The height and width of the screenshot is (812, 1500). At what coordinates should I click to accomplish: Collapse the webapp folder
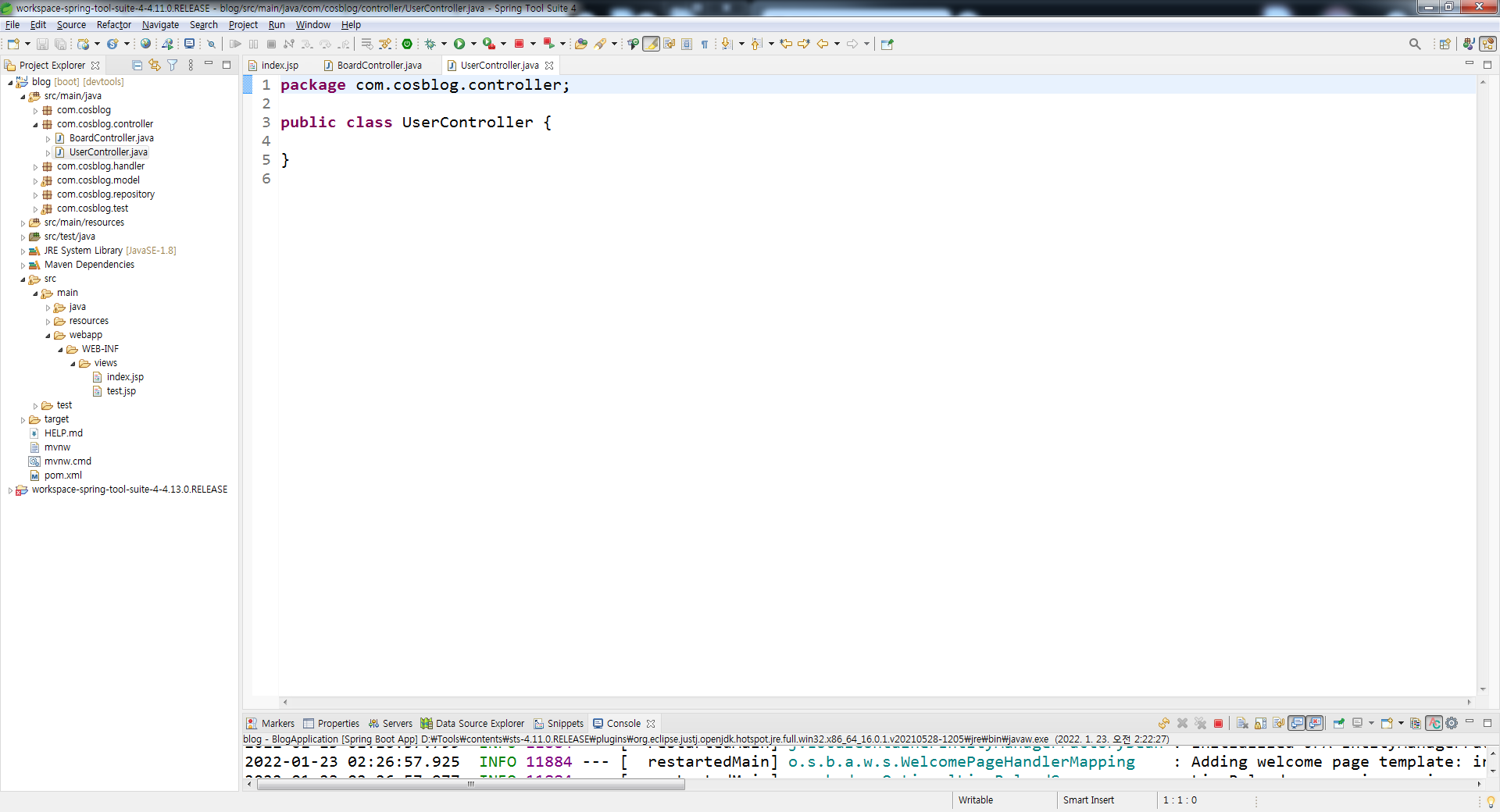[x=48, y=335]
